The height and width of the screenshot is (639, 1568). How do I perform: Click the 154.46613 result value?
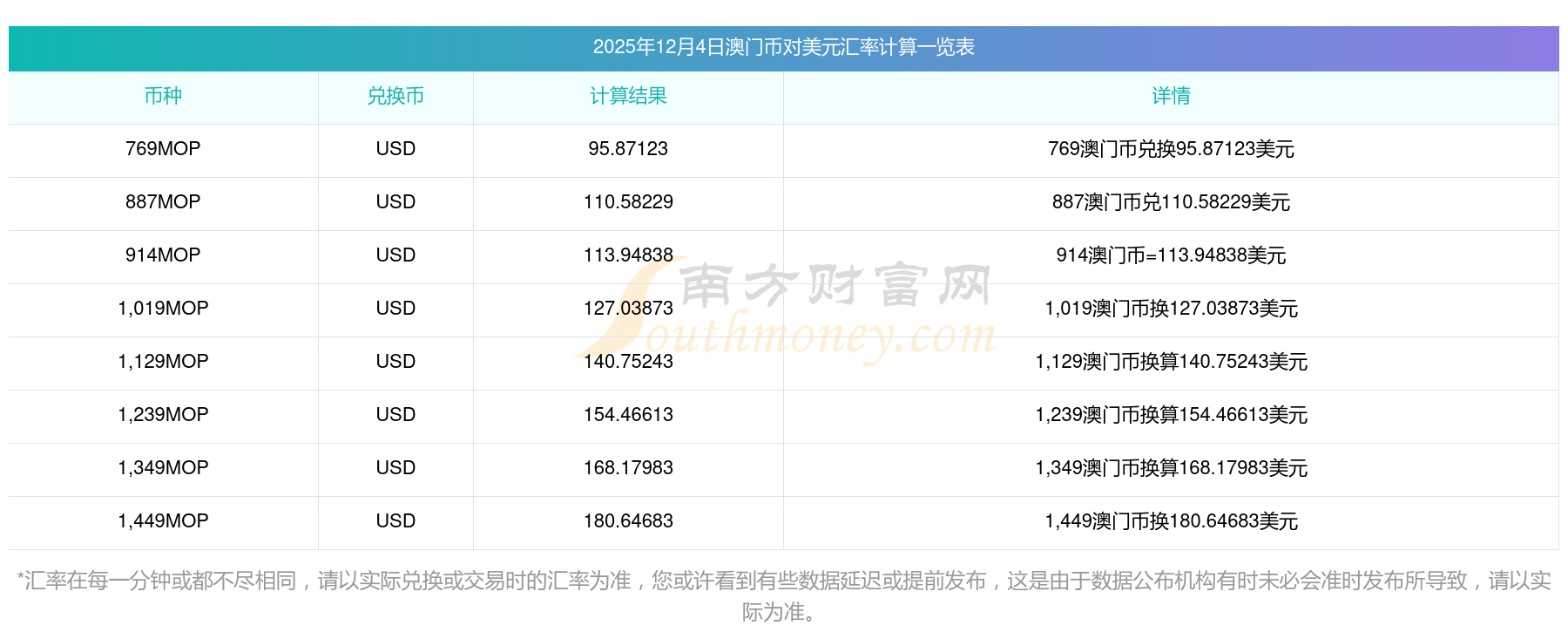(x=628, y=415)
